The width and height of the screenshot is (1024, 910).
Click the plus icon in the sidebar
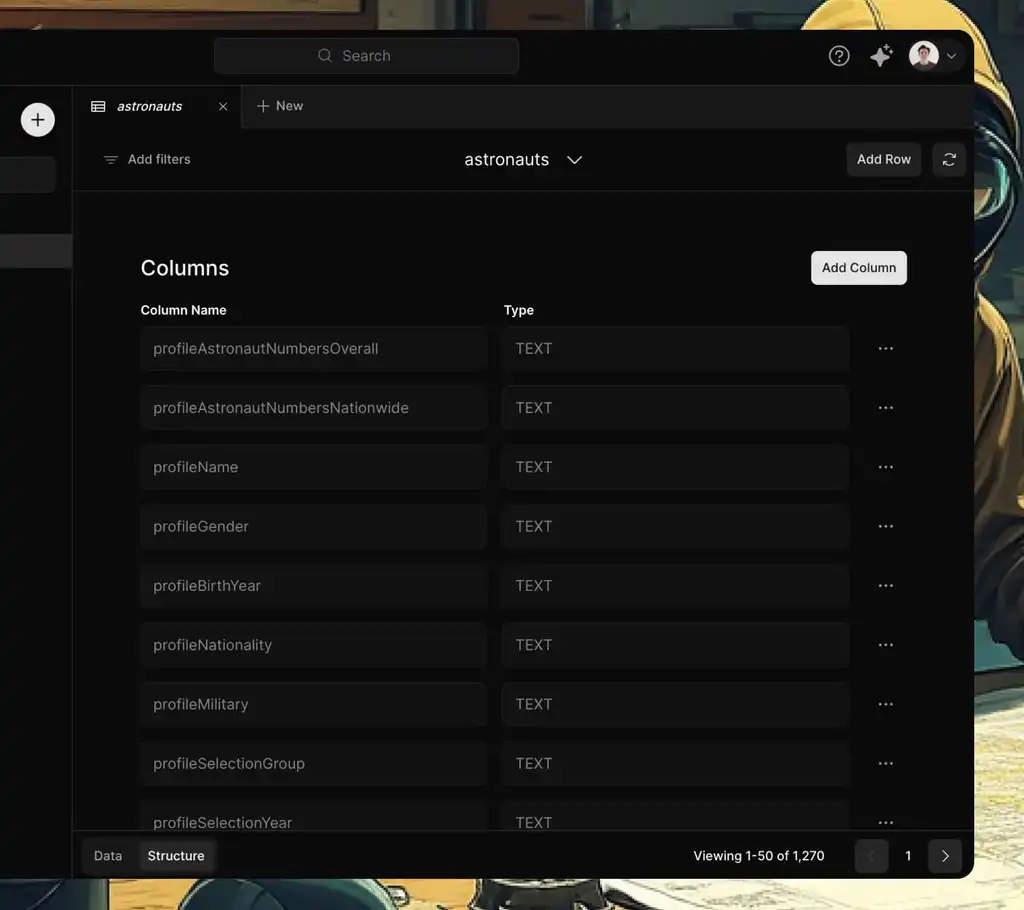coord(38,120)
